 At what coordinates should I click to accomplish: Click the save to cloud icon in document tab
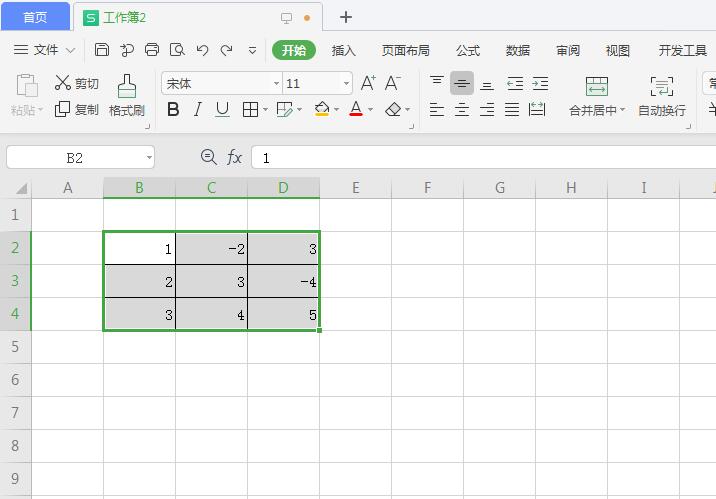(286, 18)
